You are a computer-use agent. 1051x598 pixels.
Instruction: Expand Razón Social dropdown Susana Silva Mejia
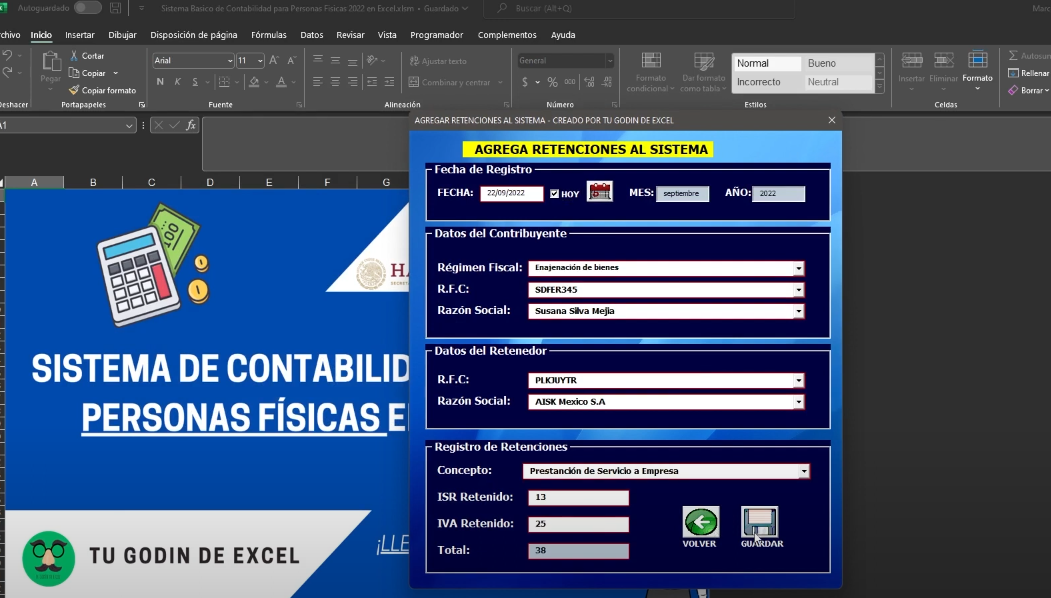(798, 311)
